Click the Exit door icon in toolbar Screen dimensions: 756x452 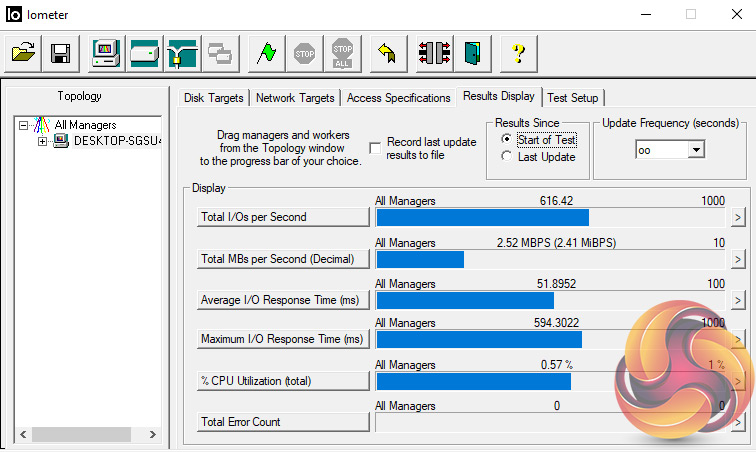471,53
